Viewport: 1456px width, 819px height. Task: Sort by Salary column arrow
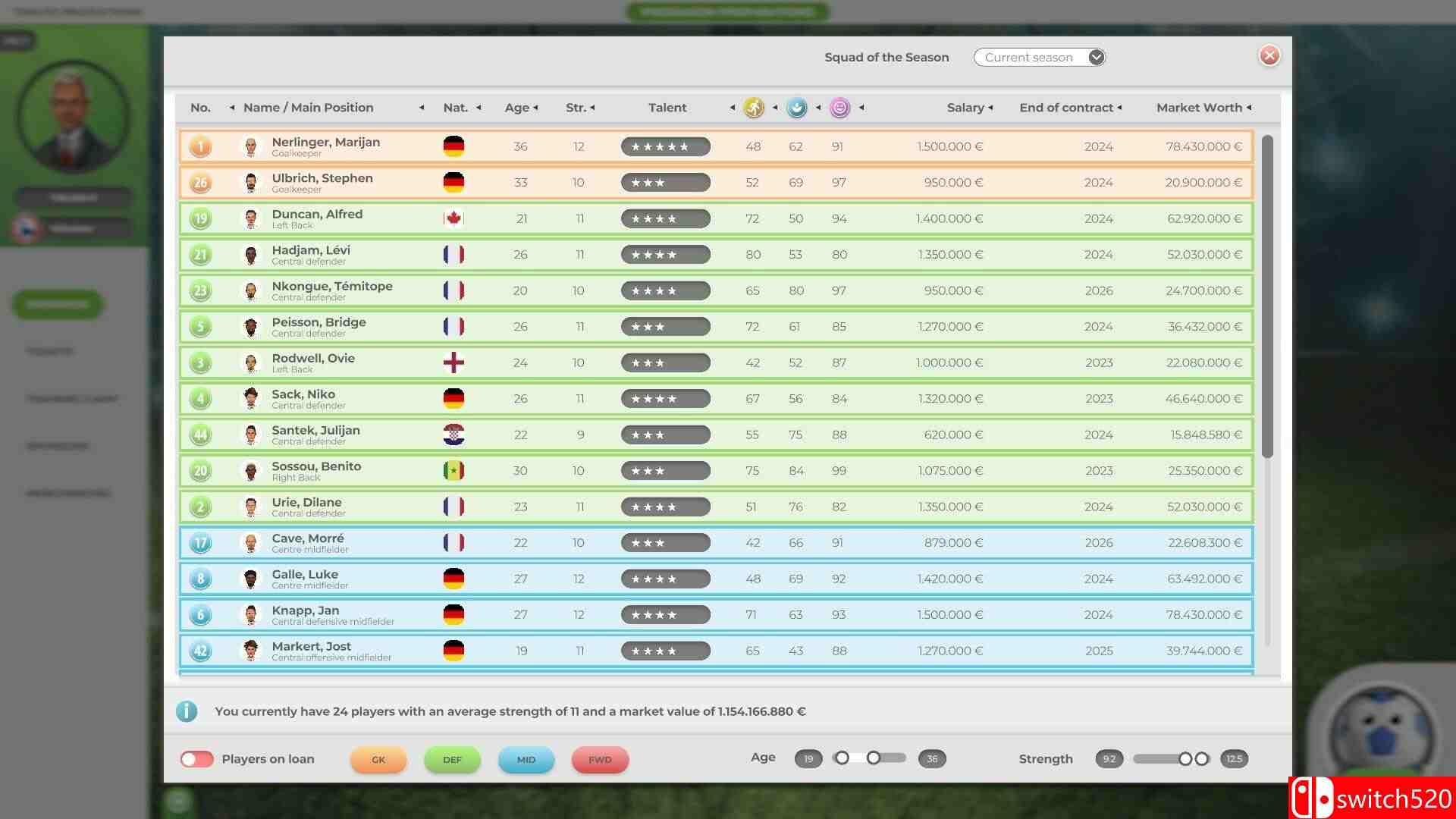tap(991, 108)
